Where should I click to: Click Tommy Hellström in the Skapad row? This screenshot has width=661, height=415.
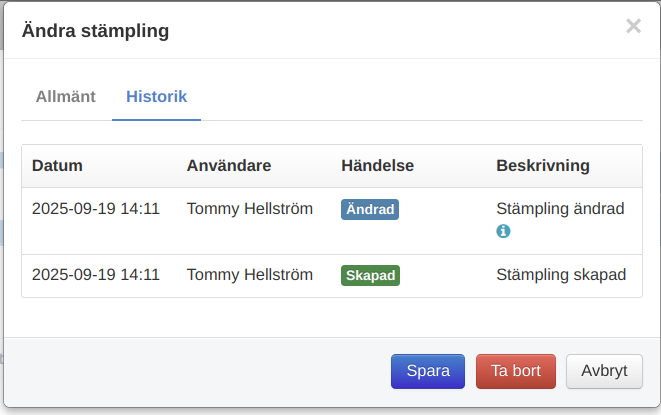(x=250, y=274)
